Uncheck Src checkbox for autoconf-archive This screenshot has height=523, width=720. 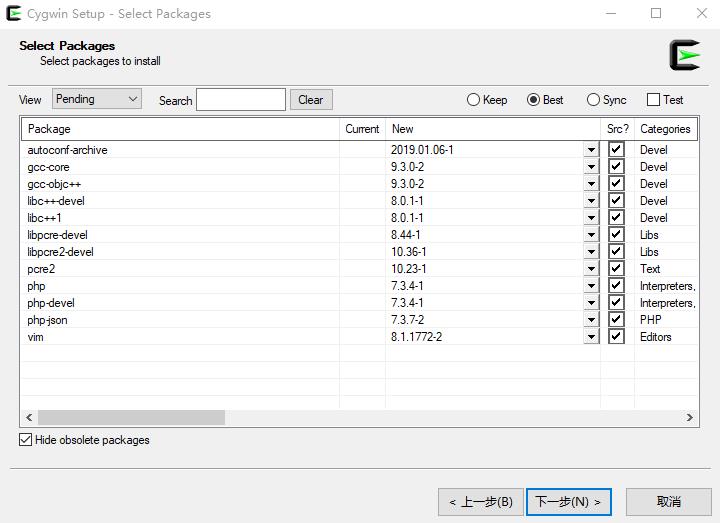point(616,149)
